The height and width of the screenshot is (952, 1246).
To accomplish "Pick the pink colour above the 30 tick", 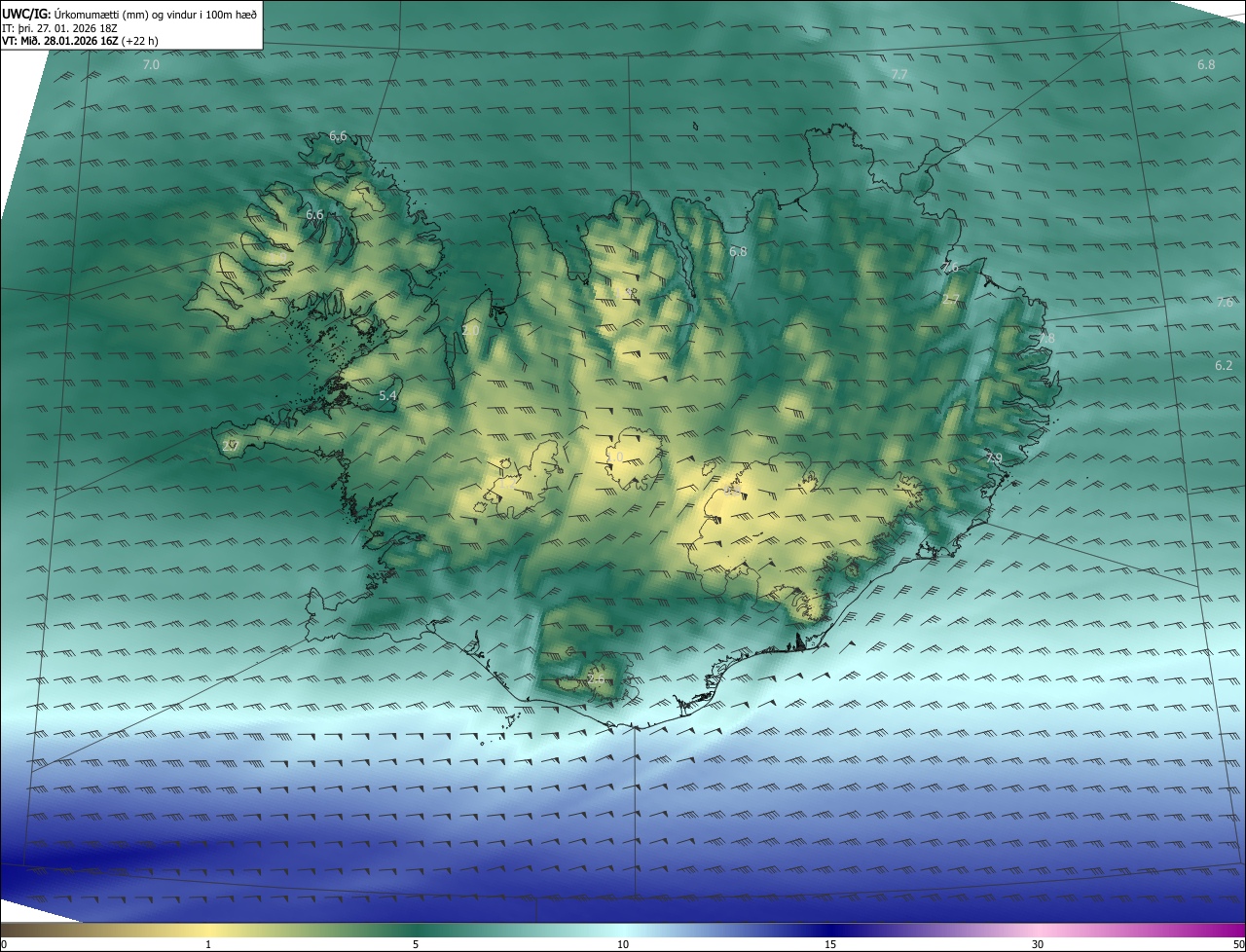I will tap(1038, 930).
